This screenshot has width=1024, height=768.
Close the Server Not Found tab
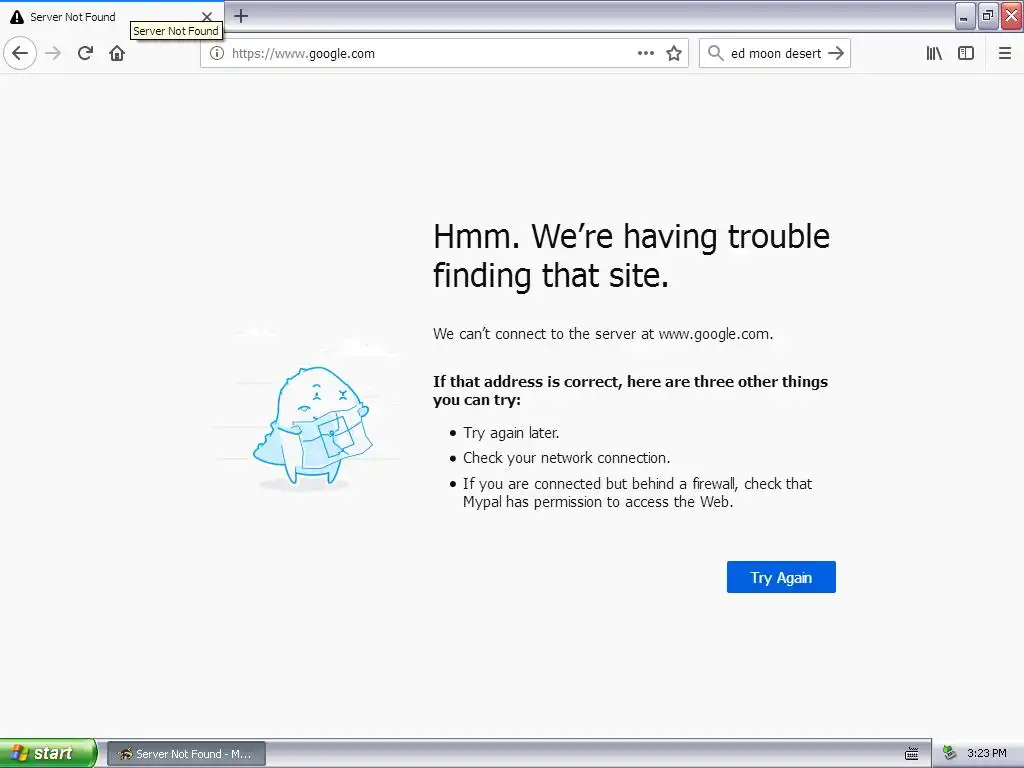[206, 16]
